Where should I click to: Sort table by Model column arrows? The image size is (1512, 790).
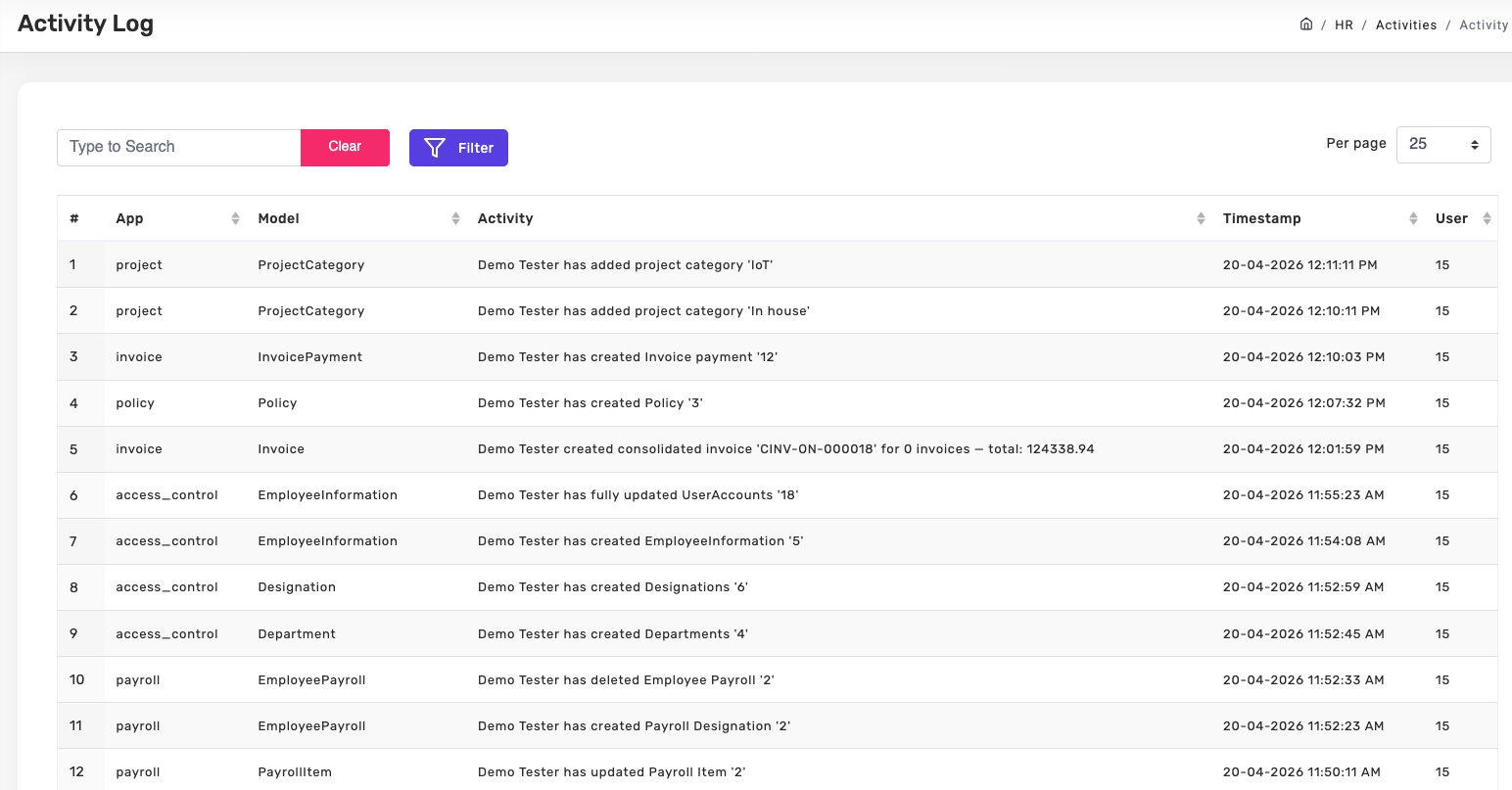tap(455, 218)
